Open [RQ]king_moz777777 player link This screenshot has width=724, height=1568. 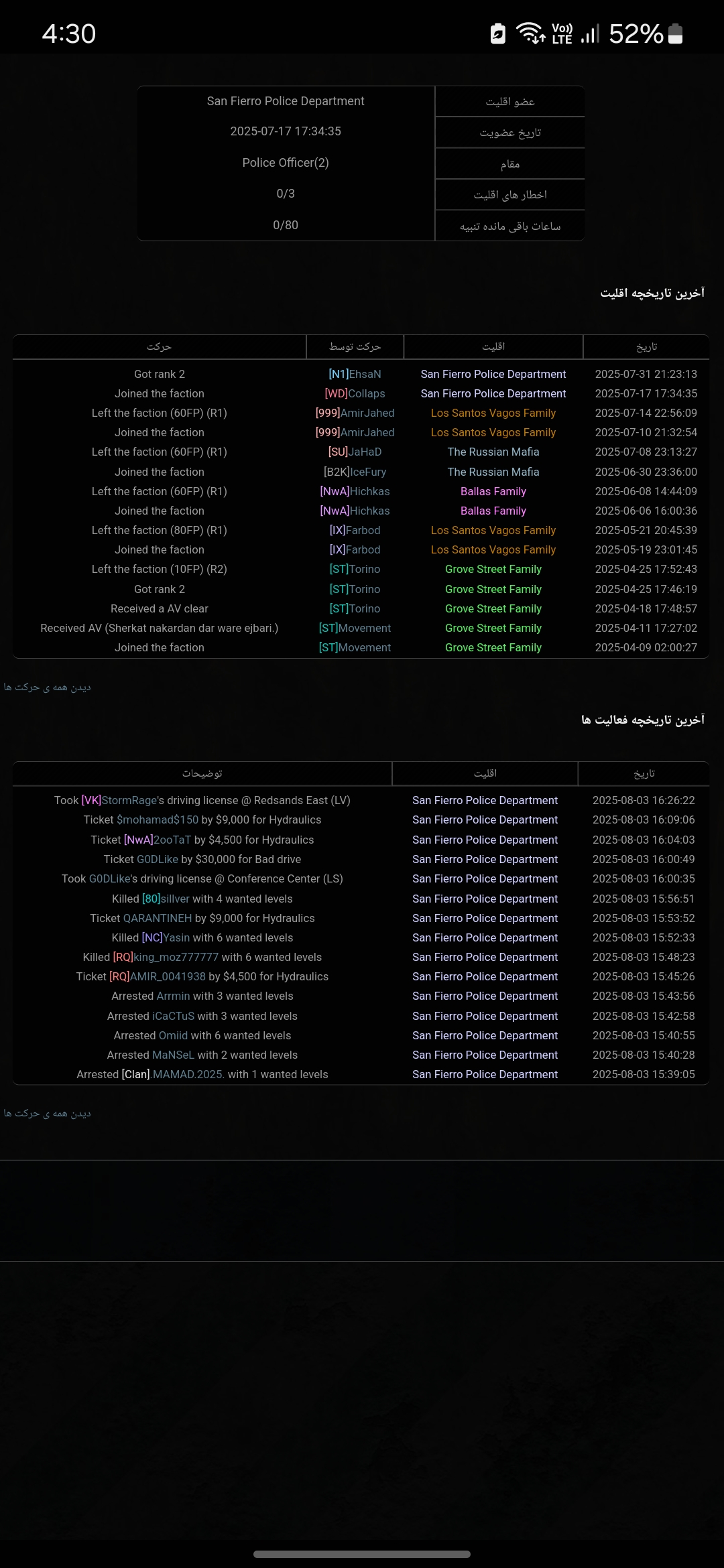pos(166,957)
